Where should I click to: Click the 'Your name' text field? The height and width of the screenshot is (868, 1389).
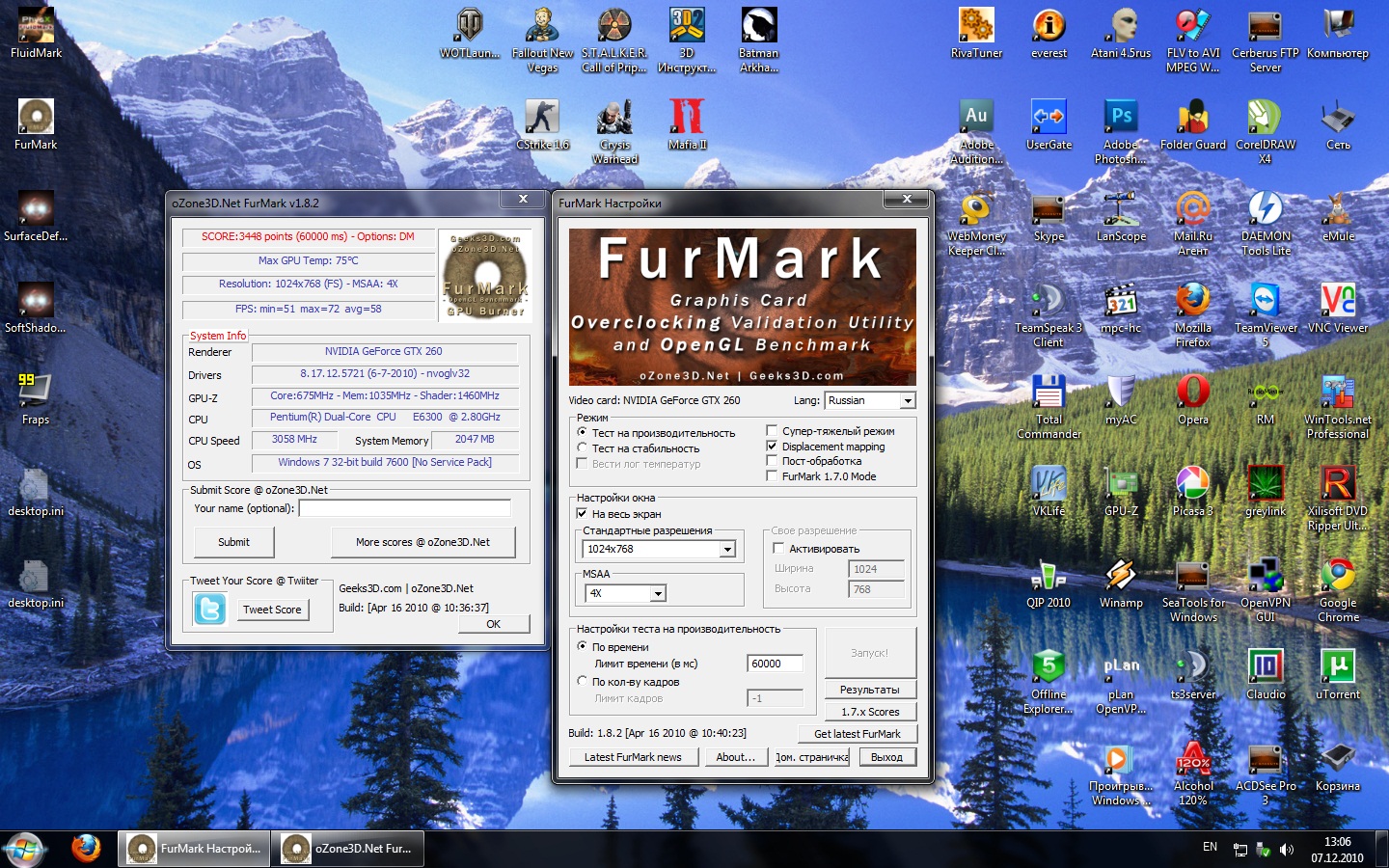click(x=404, y=508)
